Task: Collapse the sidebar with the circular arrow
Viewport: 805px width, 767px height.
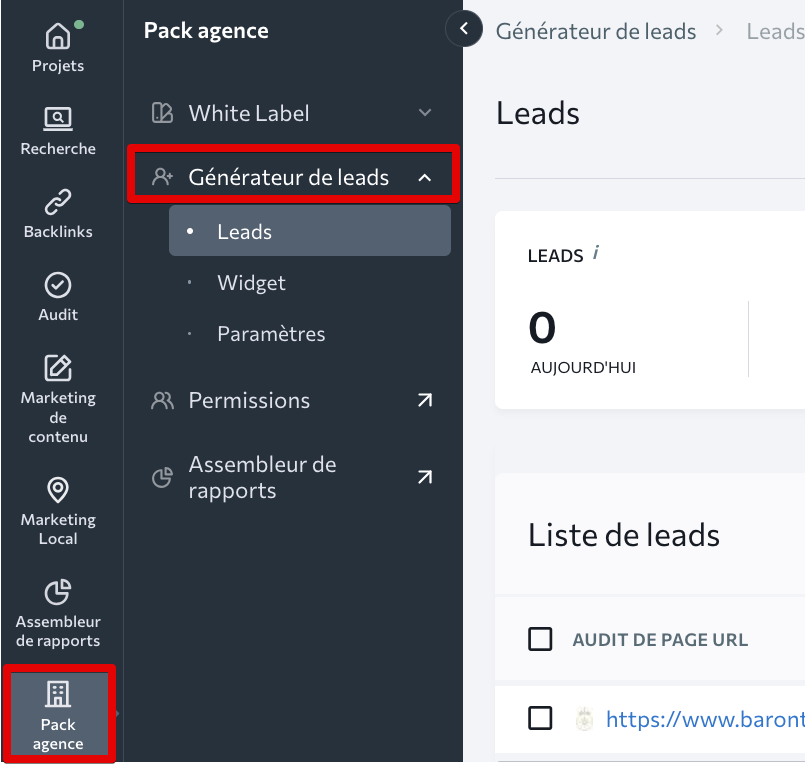Action: coord(463,29)
